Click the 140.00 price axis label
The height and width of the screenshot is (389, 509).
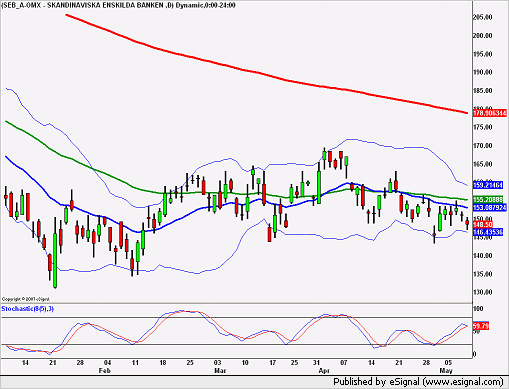[x=483, y=256]
